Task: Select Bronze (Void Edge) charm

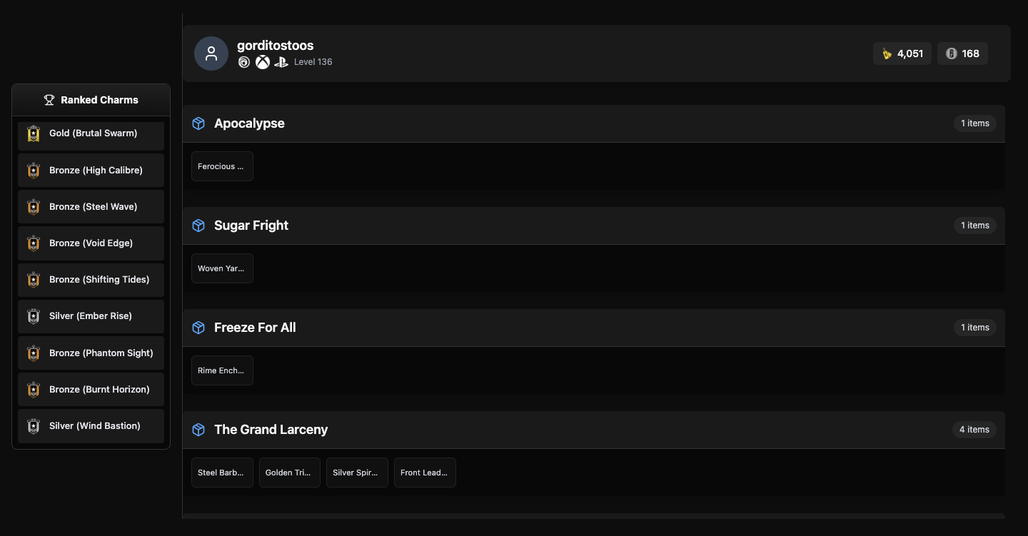Action: coord(91,243)
